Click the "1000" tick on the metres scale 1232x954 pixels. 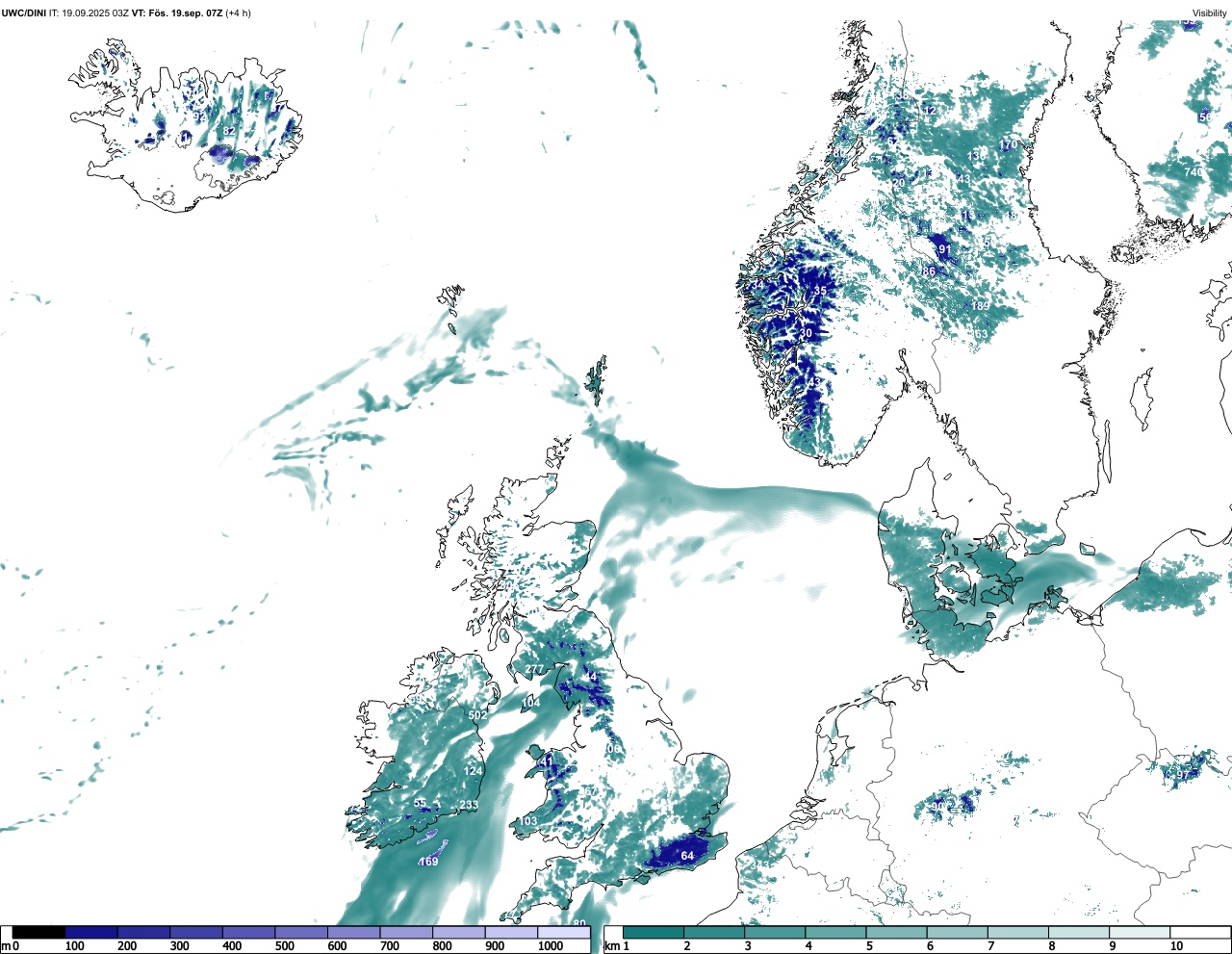(x=551, y=946)
